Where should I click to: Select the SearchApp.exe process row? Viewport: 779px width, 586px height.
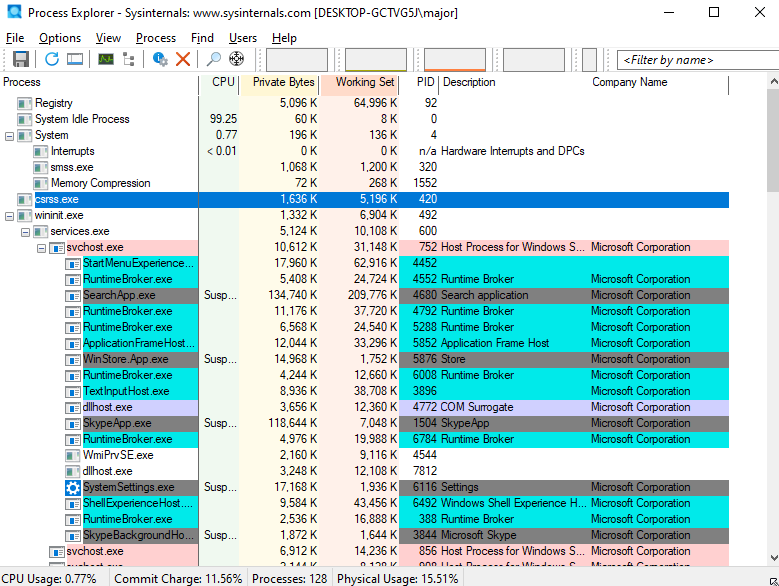(119, 295)
